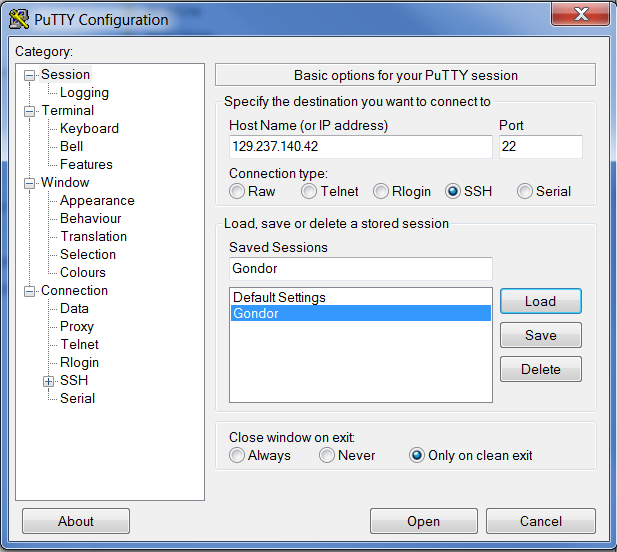Collapse the Terminal category node
The width and height of the screenshot is (617, 552).
(x=30, y=111)
